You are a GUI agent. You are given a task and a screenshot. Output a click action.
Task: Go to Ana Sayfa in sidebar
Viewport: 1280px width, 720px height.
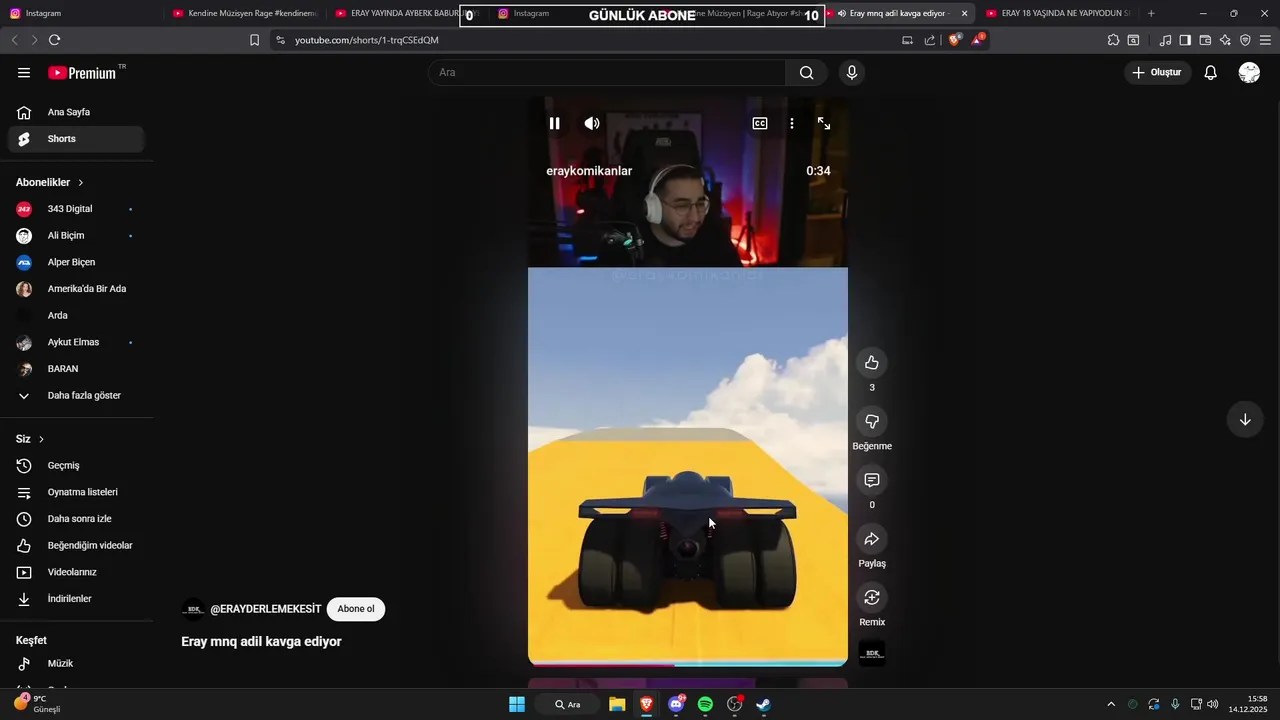[76, 112]
